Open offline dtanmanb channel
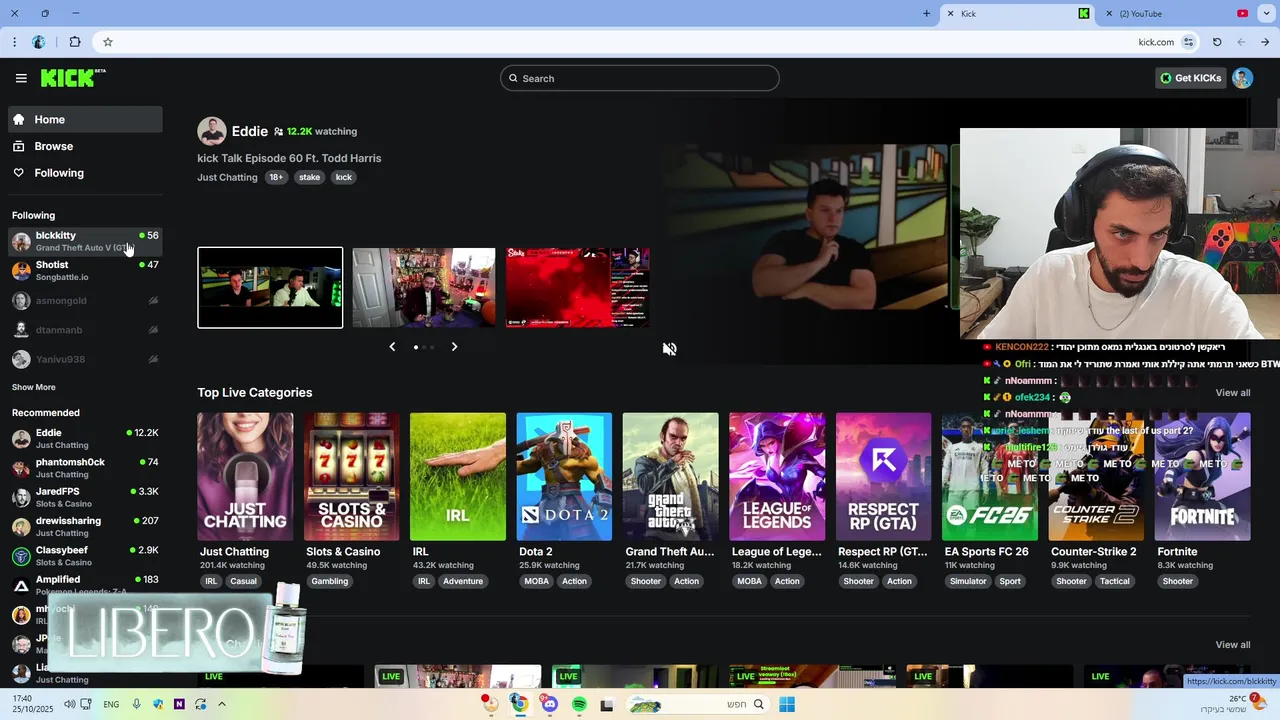The width and height of the screenshot is (1280, 720). tap(85, 330)
